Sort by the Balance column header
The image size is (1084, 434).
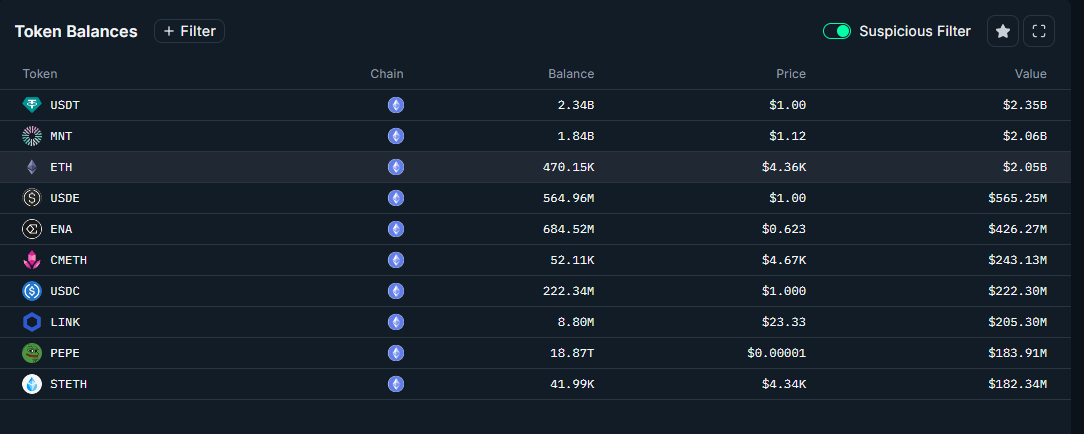coord(571,74)
